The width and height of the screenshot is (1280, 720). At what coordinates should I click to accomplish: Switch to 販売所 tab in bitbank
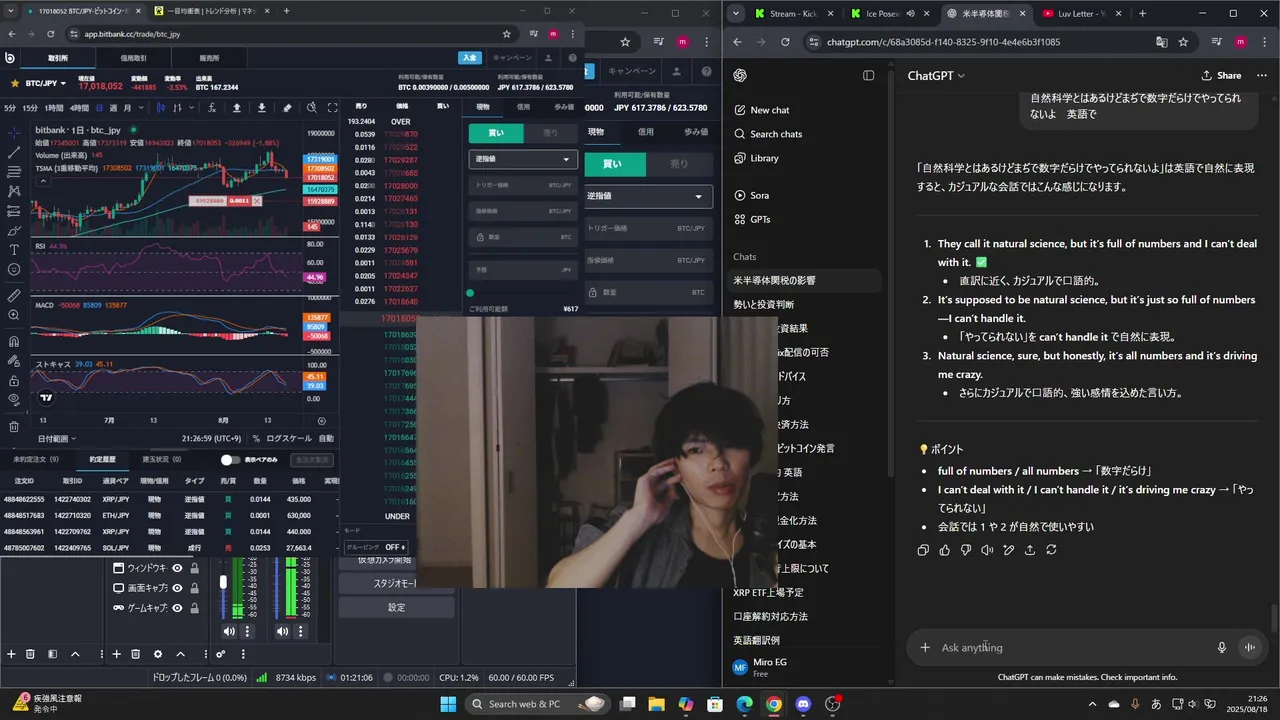tap(209, 58)
